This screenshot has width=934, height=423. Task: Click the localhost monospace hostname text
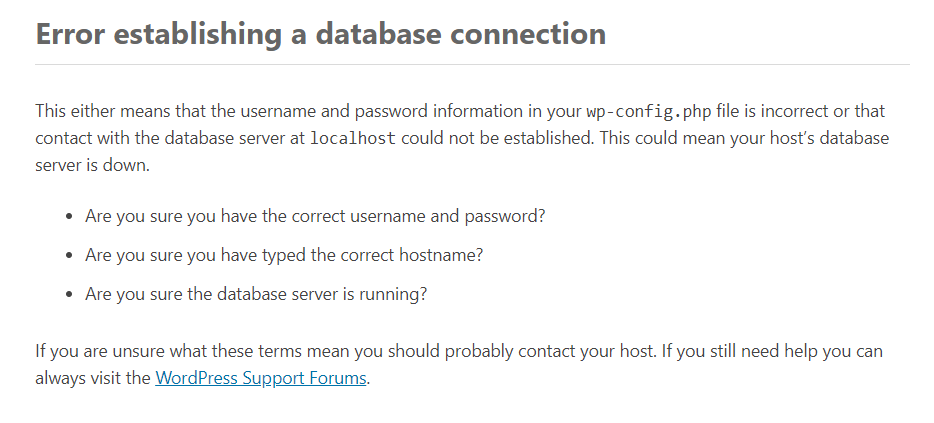point(353,138)
